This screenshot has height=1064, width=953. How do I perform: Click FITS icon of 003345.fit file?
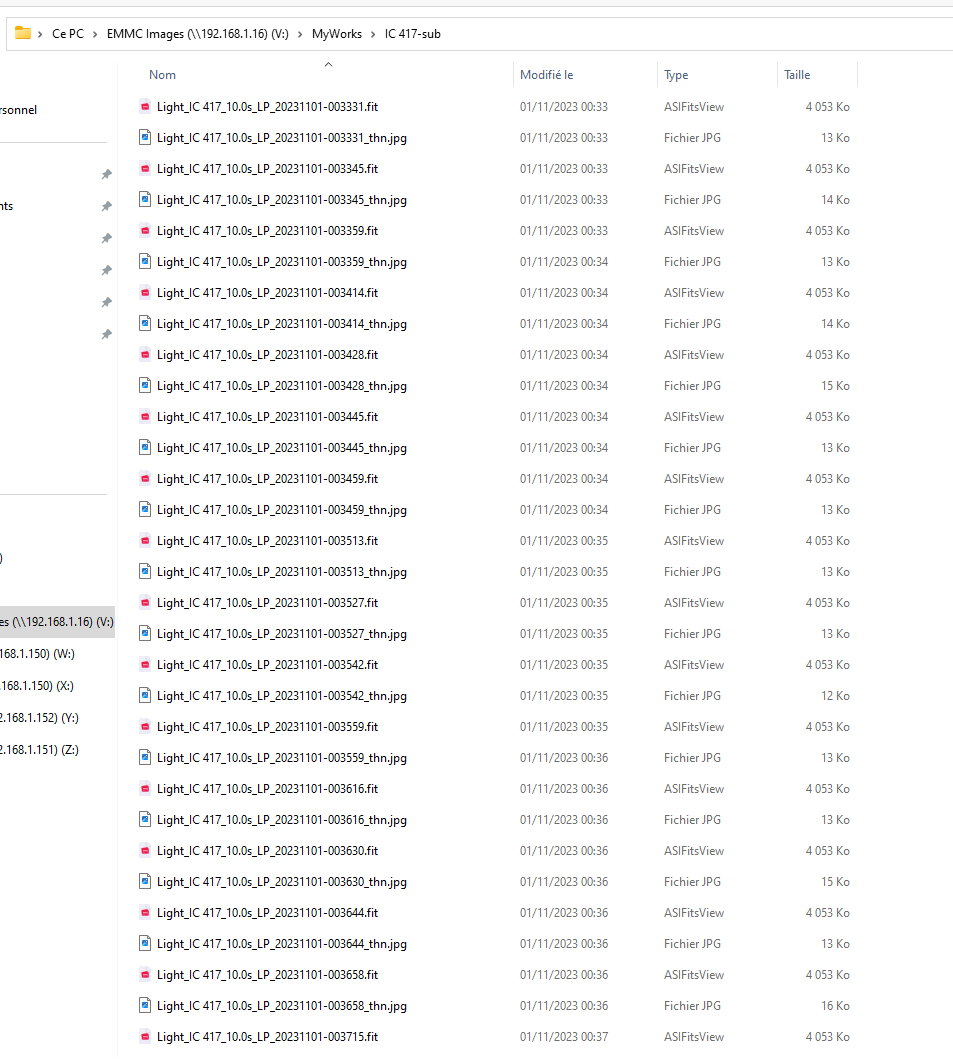tap(145, 168)
